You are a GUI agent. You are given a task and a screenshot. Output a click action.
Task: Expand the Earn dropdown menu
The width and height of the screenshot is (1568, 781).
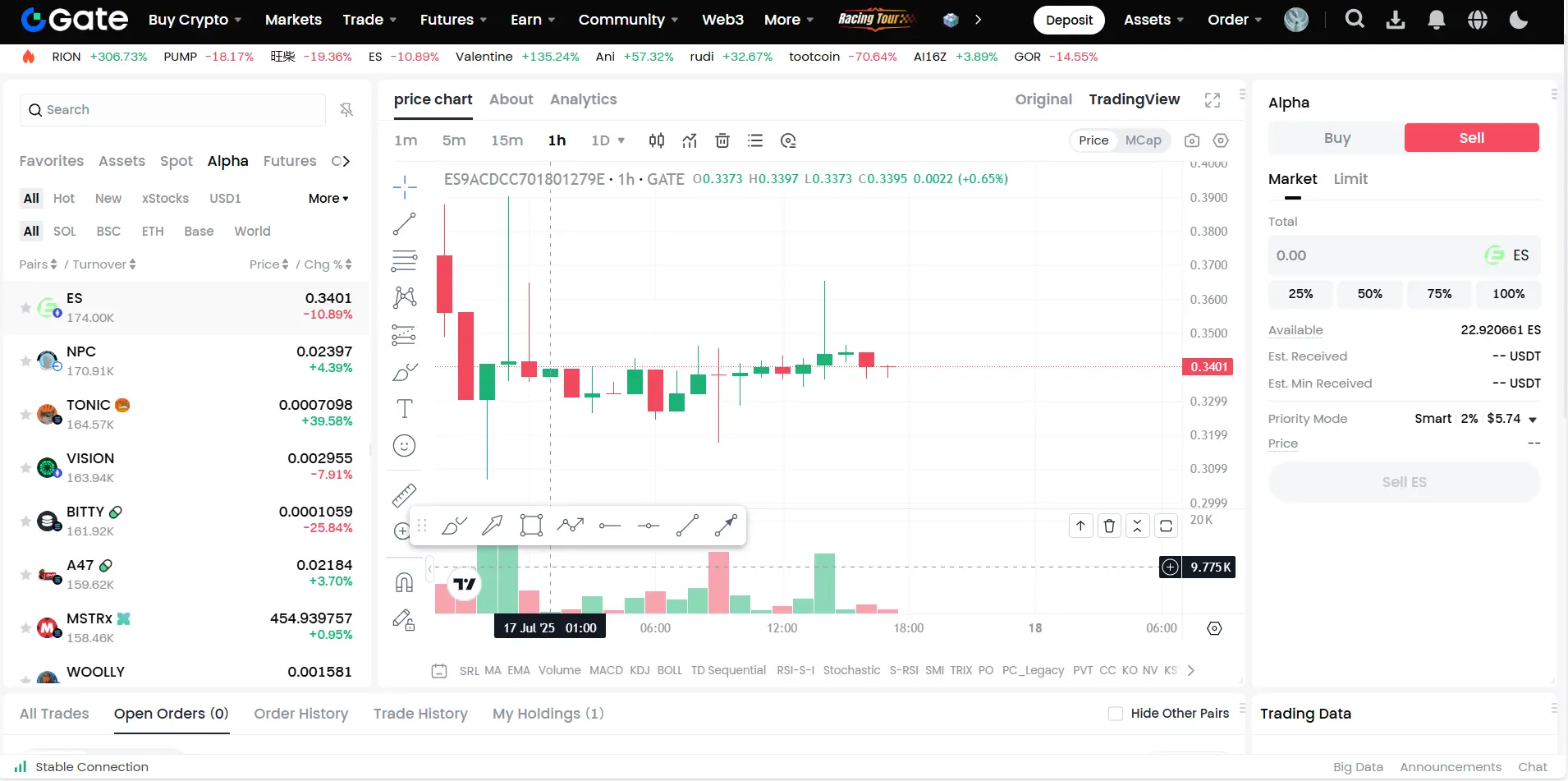coord(533,19)
